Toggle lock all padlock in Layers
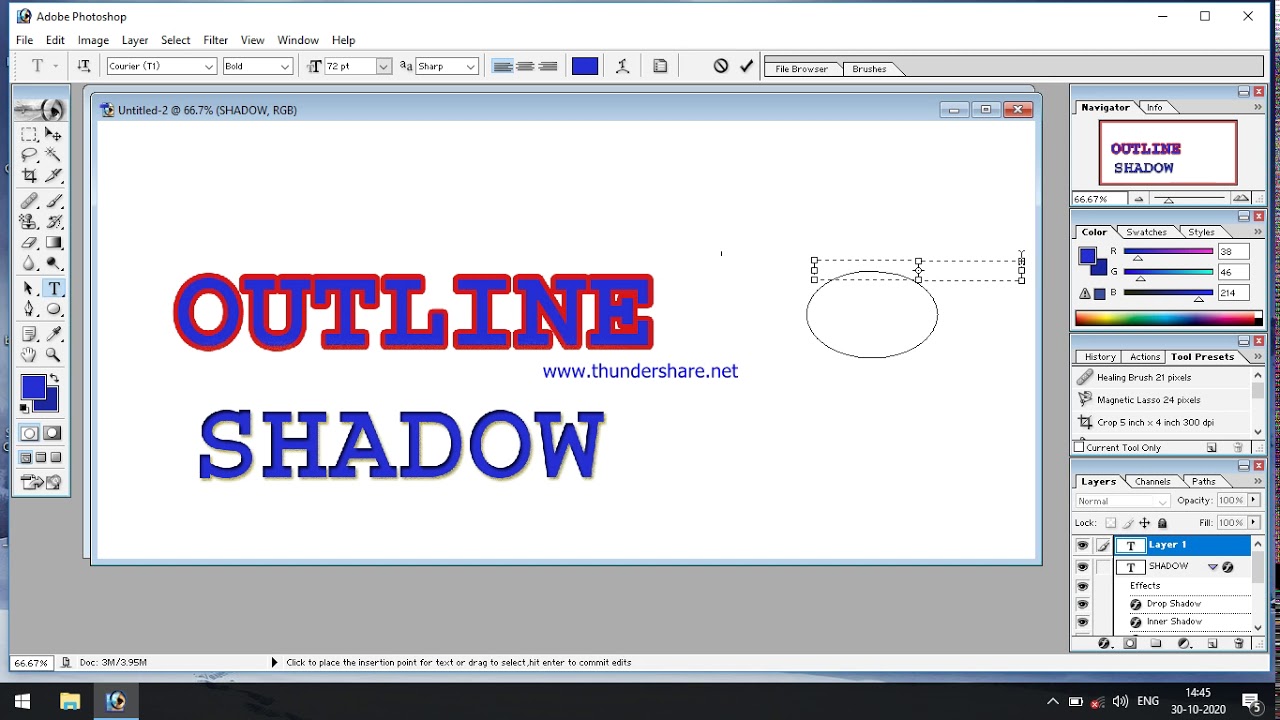The image size is (1280, 720). point(1161,523)
